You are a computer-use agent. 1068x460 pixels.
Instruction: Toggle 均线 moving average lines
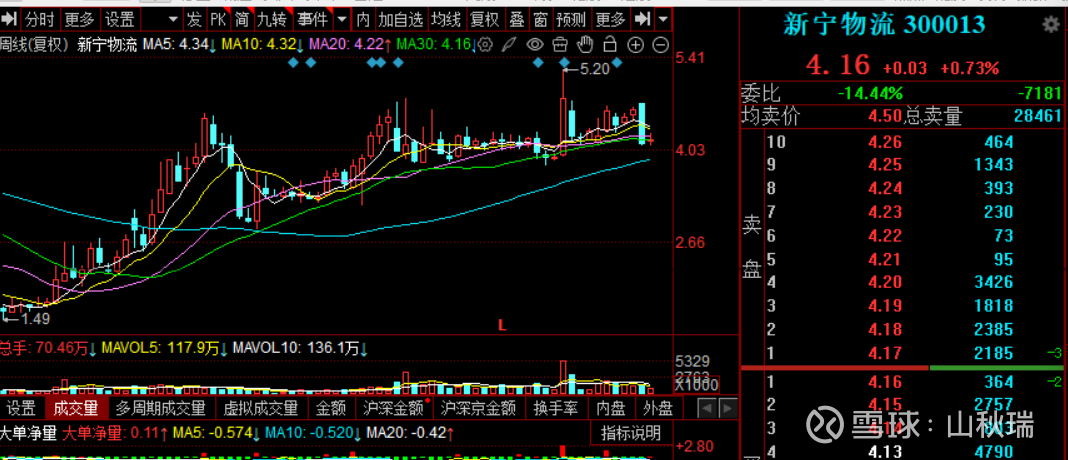(446, 18)
